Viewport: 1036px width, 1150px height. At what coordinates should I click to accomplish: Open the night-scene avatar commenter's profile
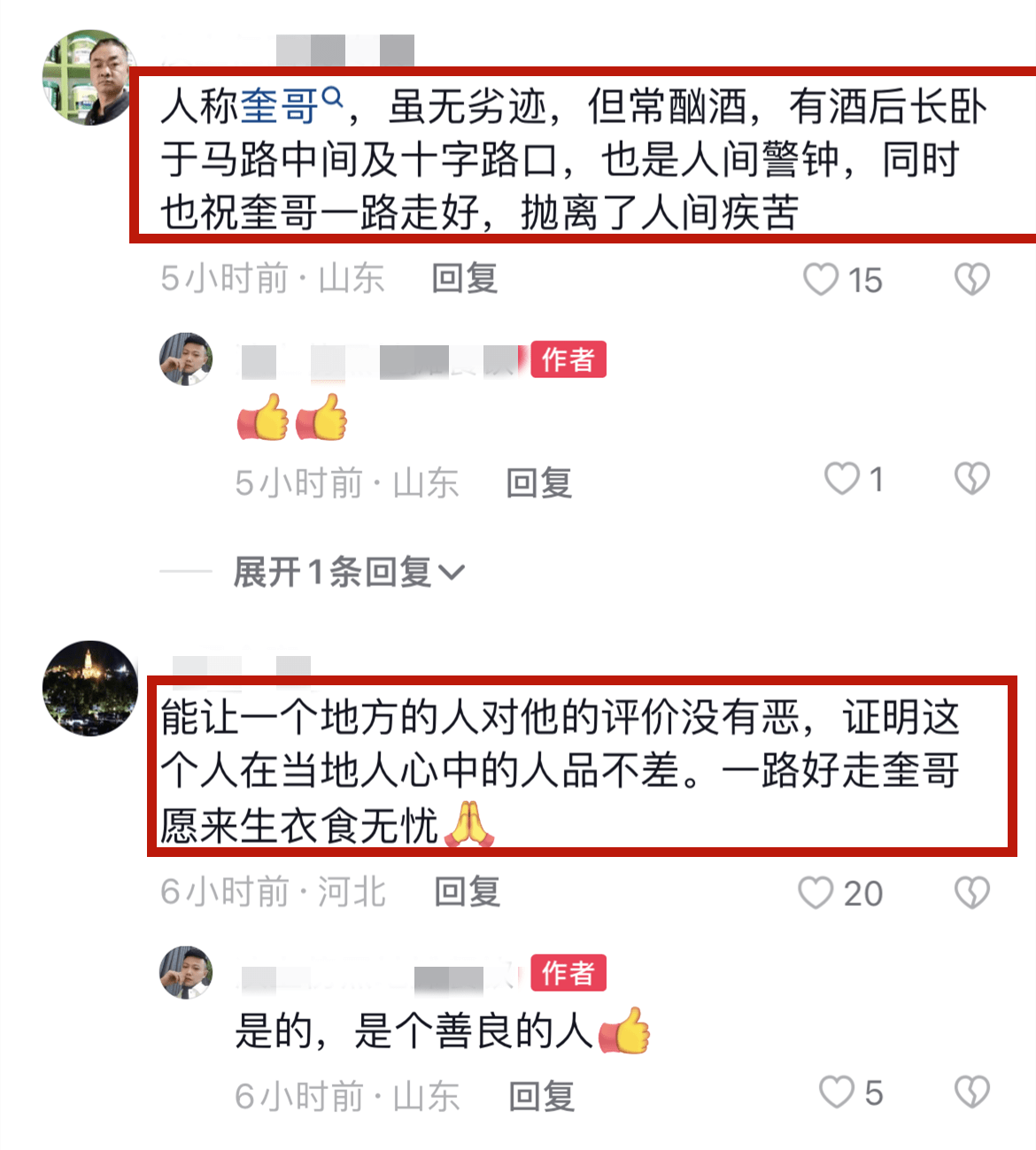click(90, 688)
